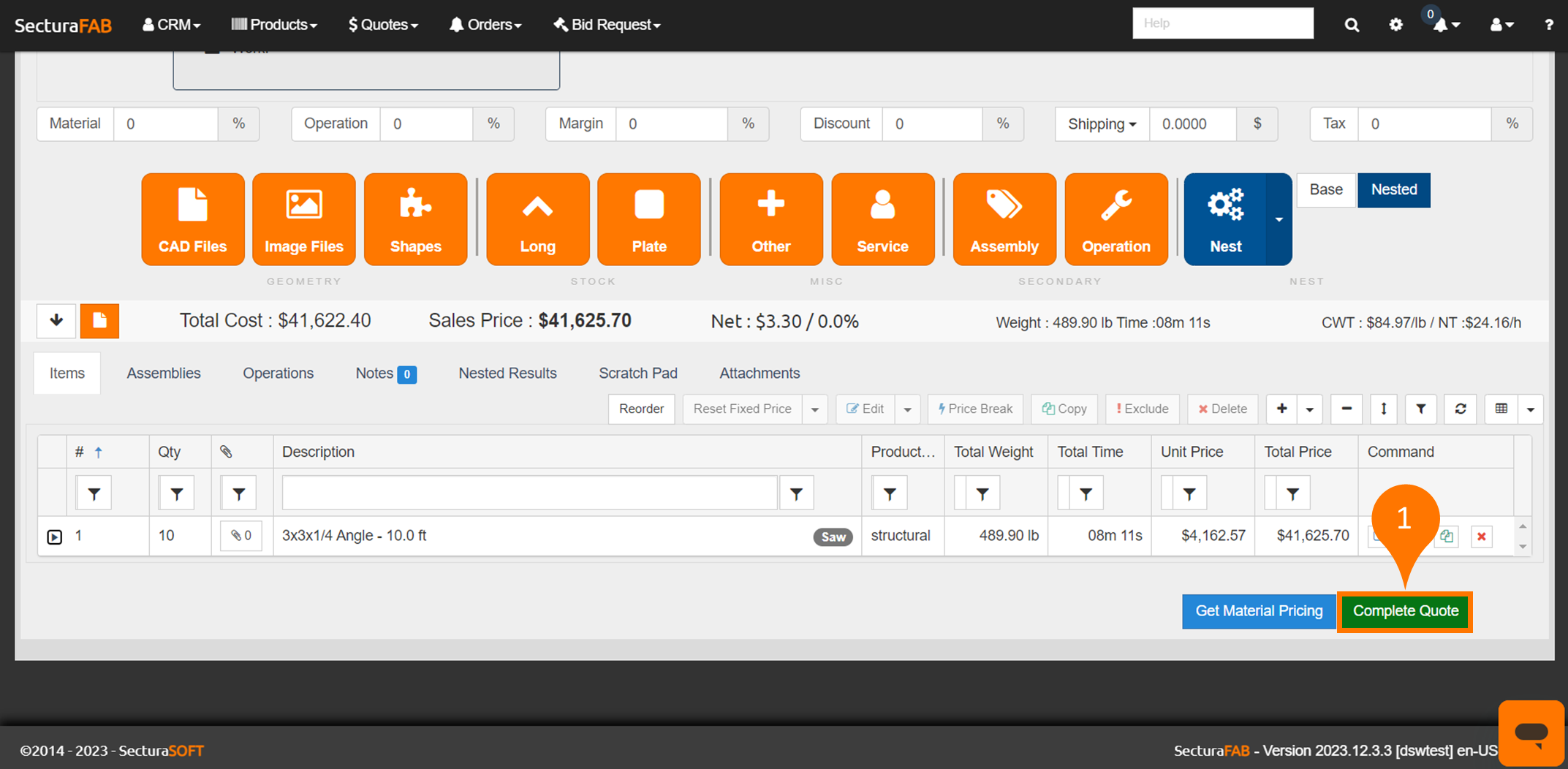Switch to the Nested Results tab

point(507,374)
